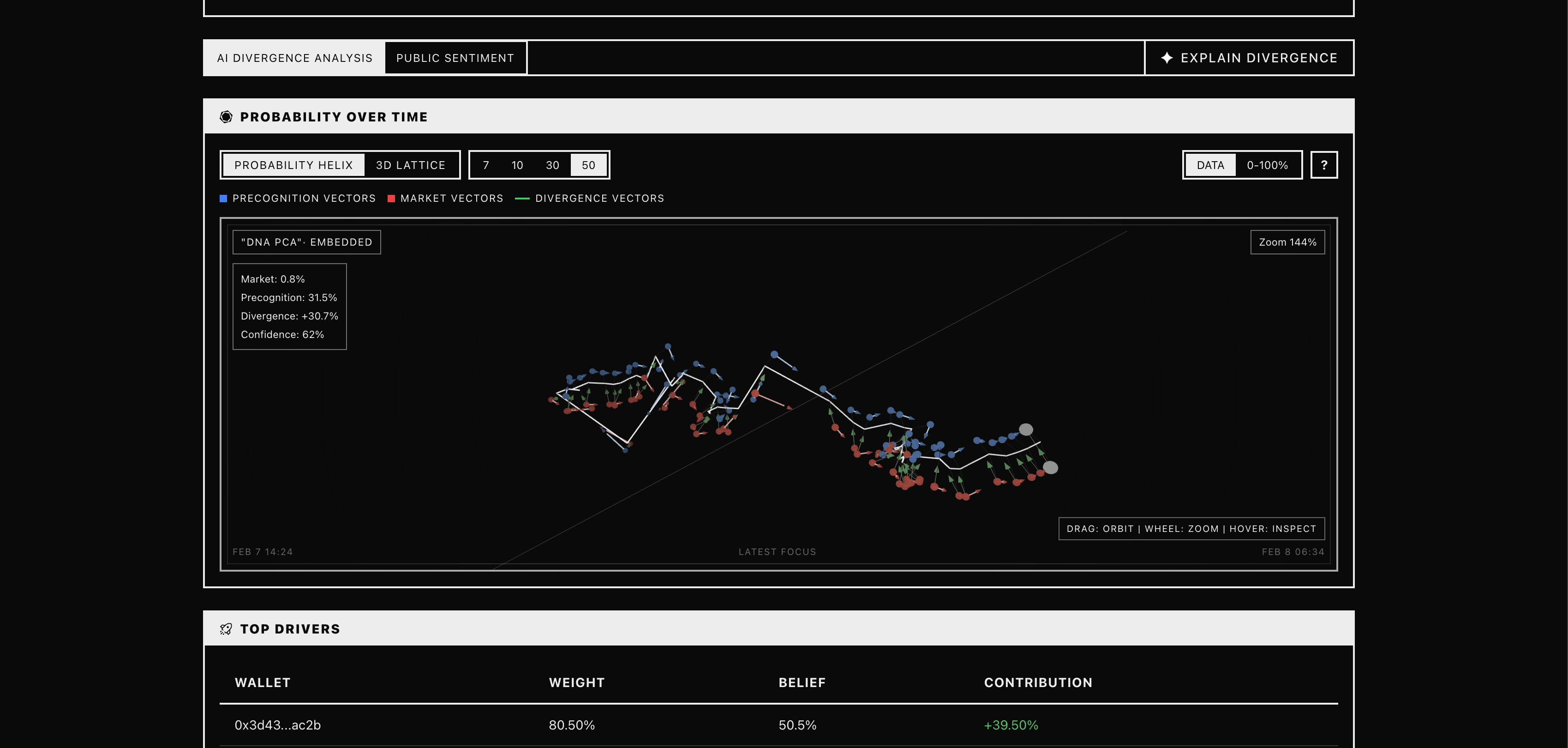Viewport: 1568px width, 748px height.
Task: Click the rocket icon next to Top Drivers
Action: [226, 628]
